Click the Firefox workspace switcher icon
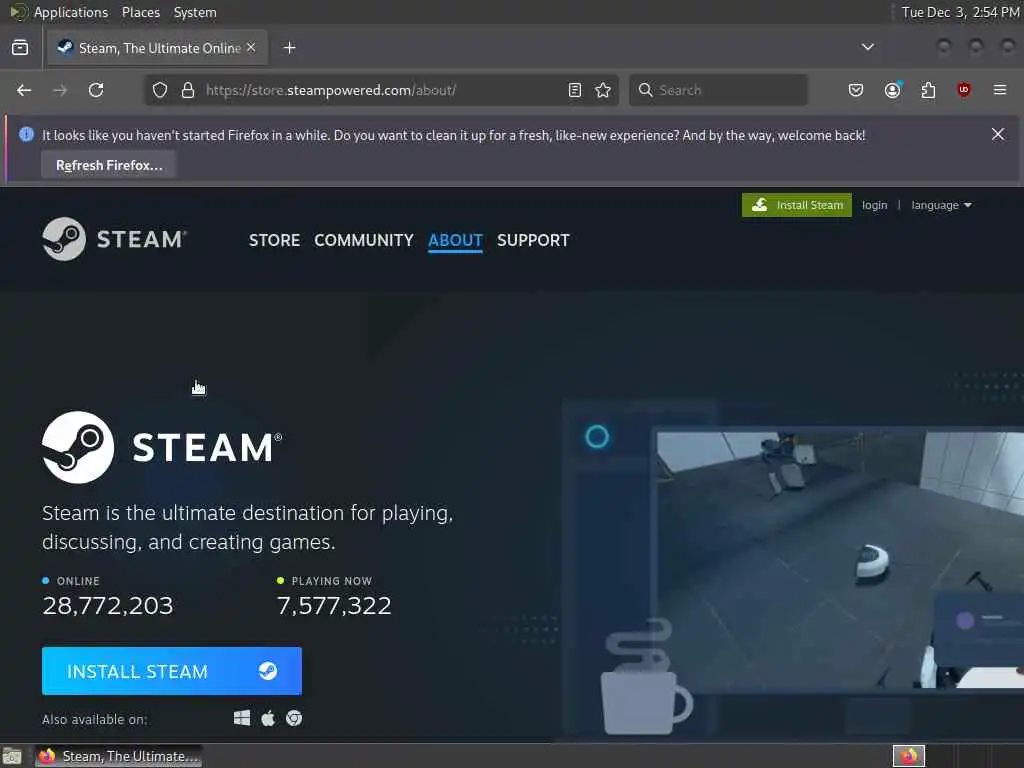 [x=909, y=756]
